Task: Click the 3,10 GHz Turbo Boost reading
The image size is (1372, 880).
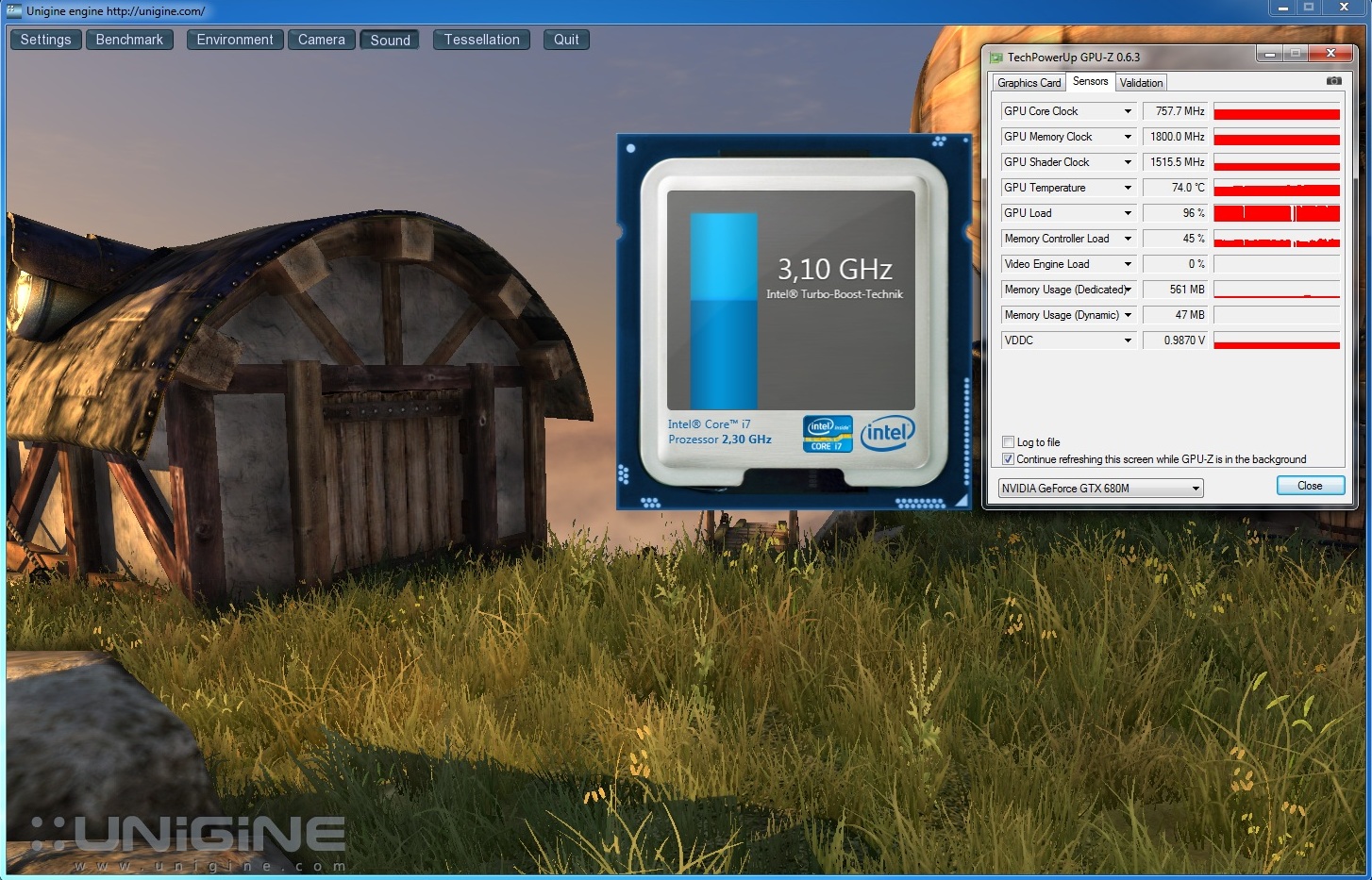Action: pyautogui.click(x=834, y=270)
